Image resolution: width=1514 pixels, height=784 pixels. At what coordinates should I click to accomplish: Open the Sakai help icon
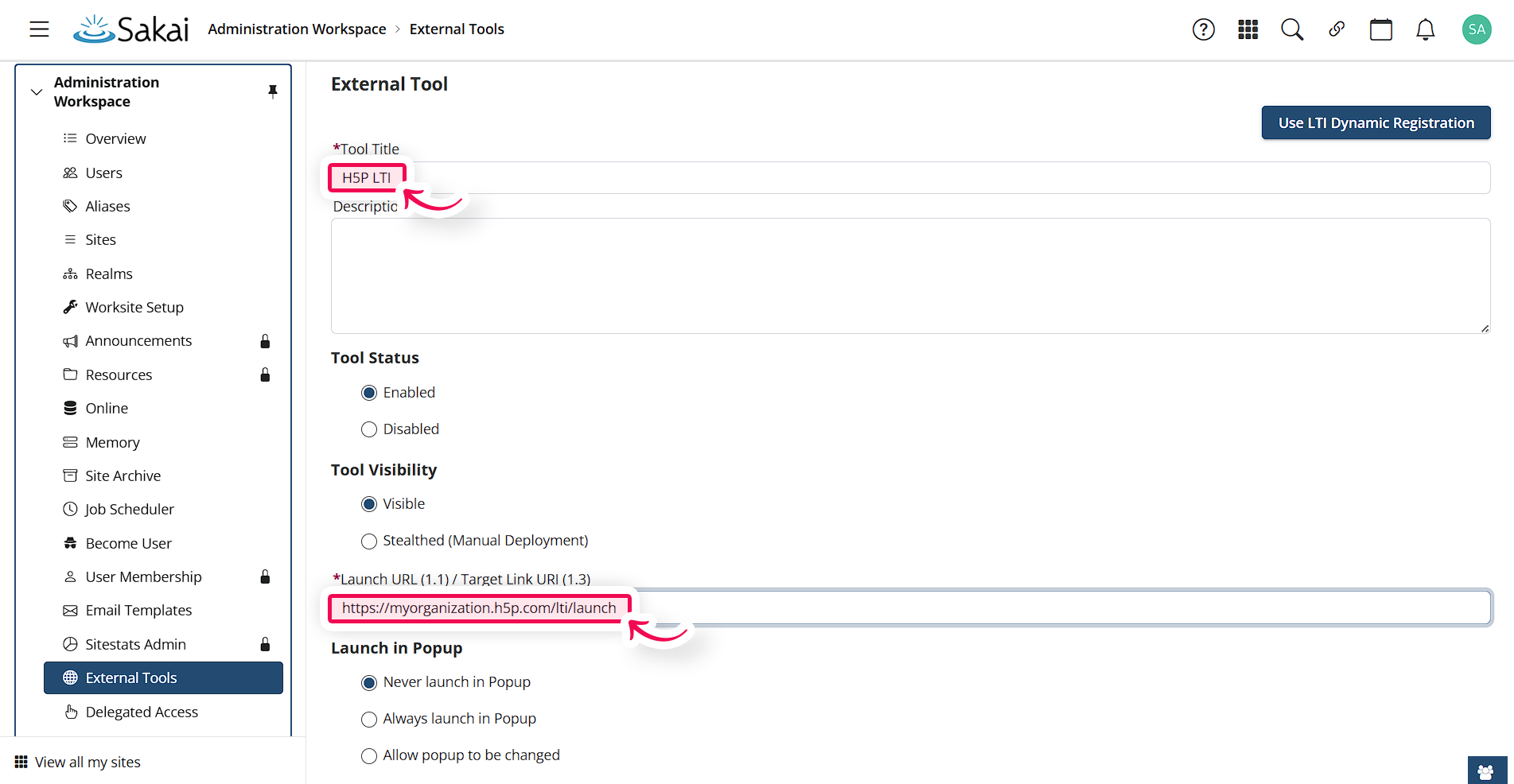(1203, 29)
